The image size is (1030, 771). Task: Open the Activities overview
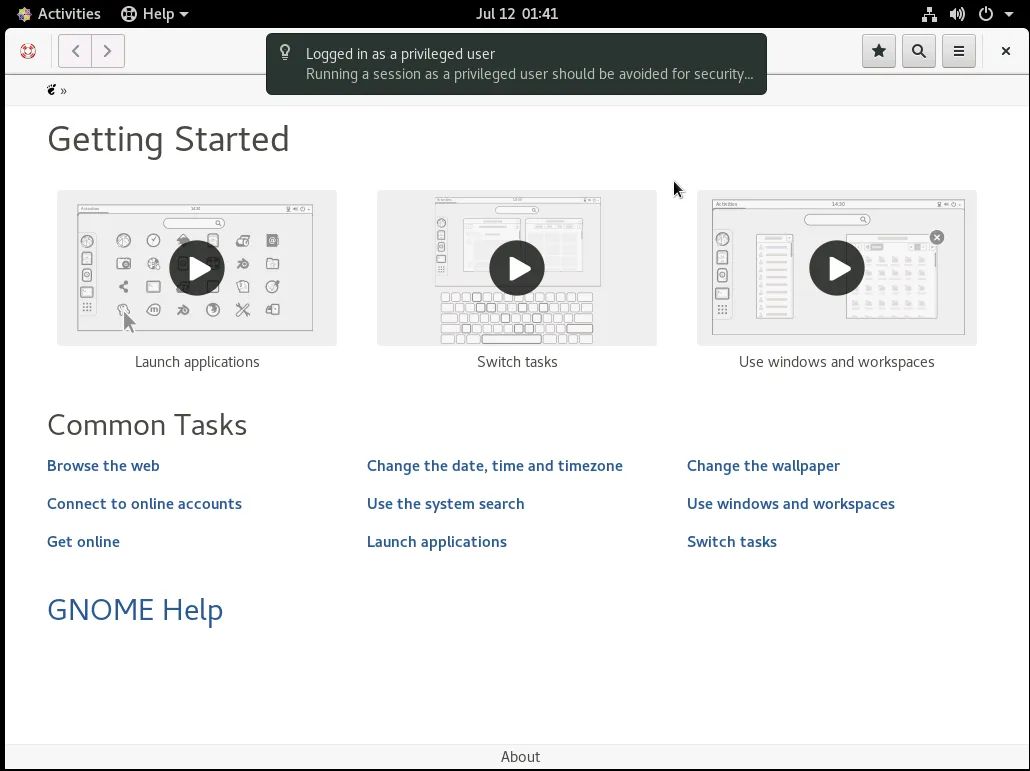click(59, 14)
